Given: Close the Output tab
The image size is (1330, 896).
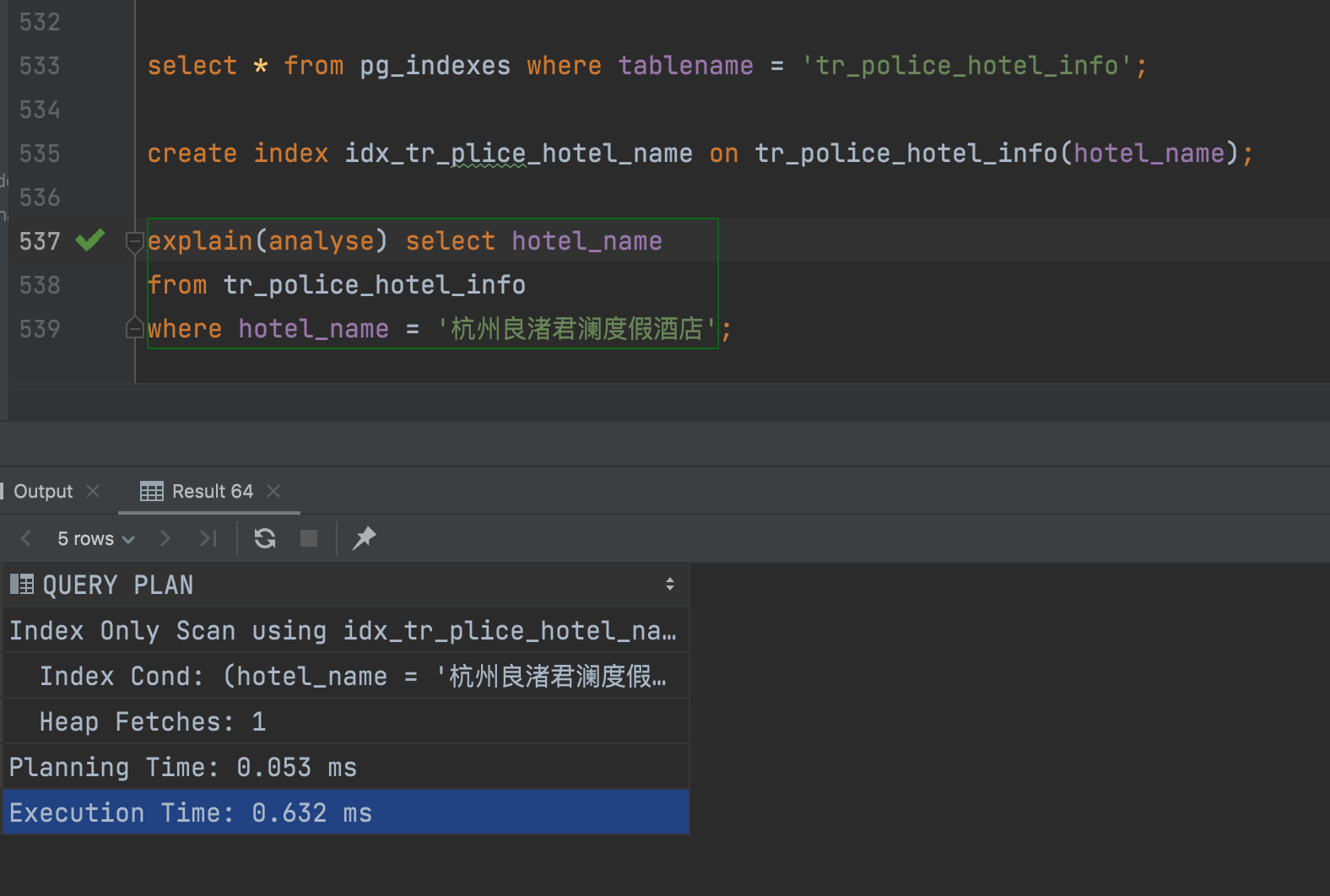Looking at the screenshot, I should [x=93, y=491].
